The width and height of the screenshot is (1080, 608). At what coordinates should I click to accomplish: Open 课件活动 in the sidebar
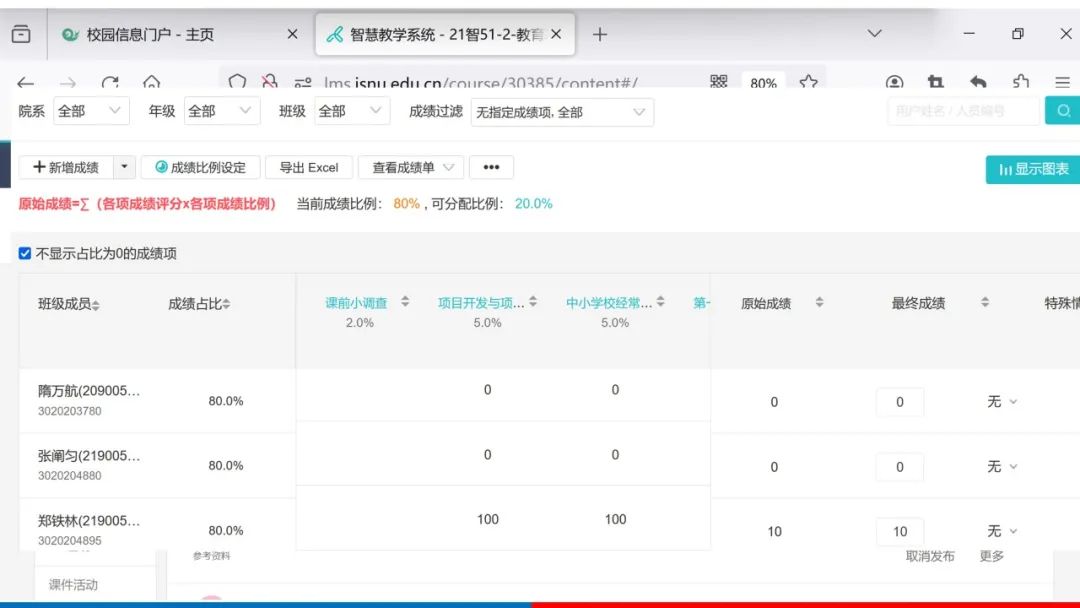point(73,585)
